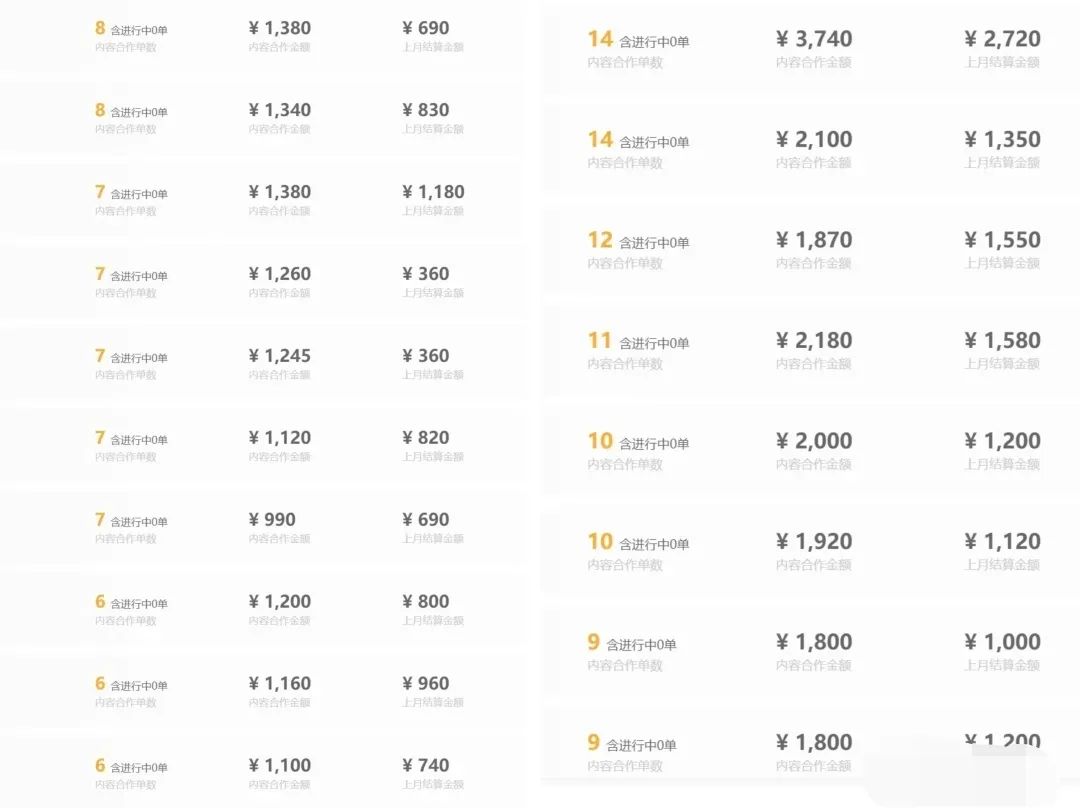Click the ¥ 2,000 cooperation amount
Viewport: 1080px width, 808px height.
pyautogui.click(x=814, y=441)
